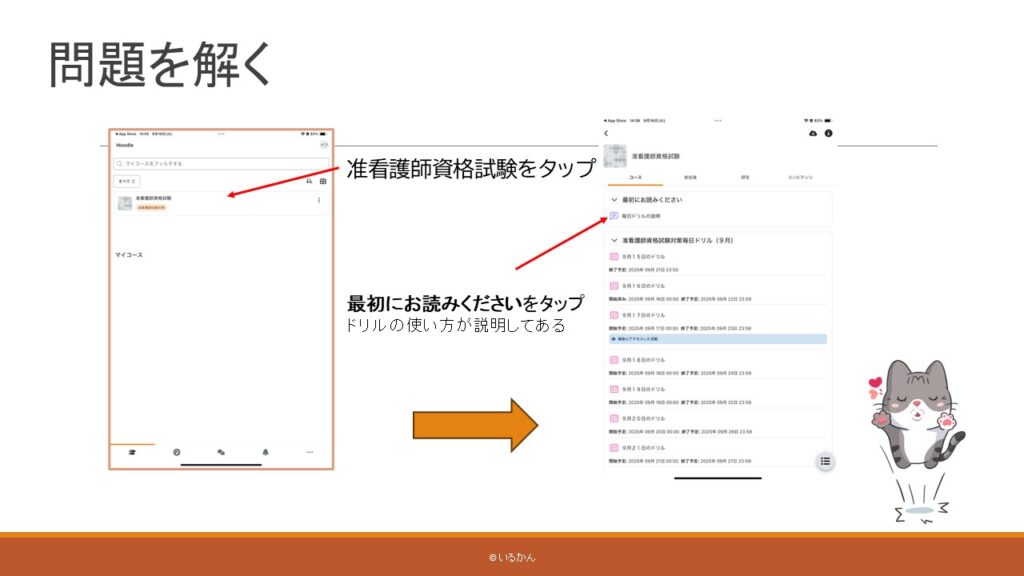Collapse the 最初にお読みください section
The image size is (1024, 576).
[614, 200]
